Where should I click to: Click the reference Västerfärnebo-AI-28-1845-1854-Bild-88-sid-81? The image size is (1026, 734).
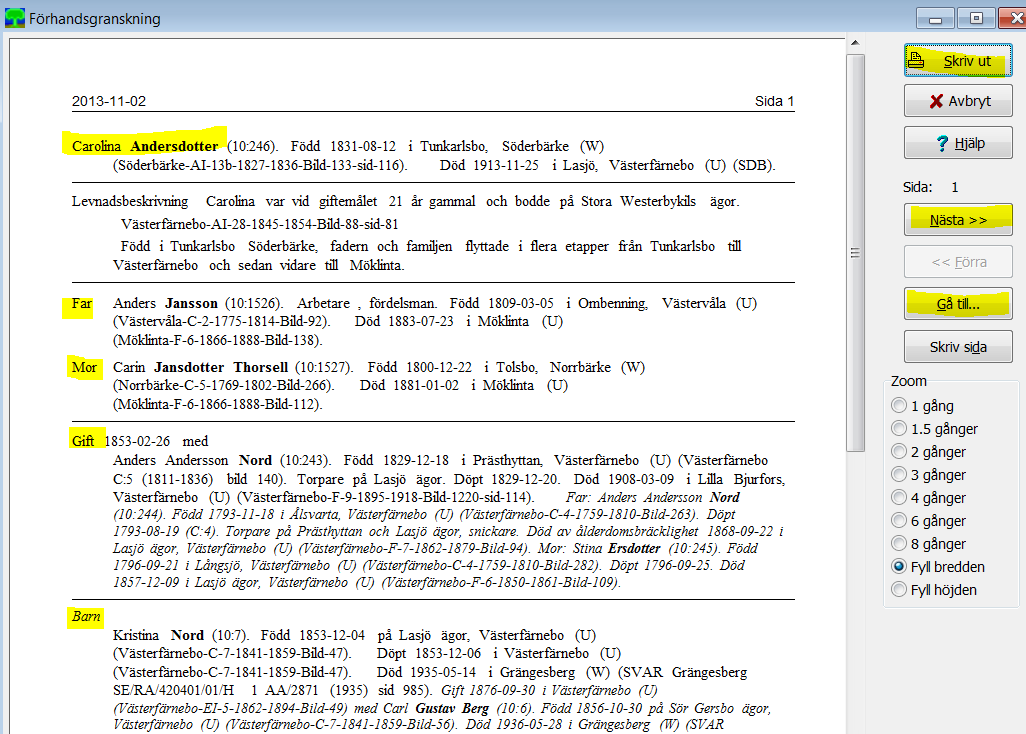(260, 224)
